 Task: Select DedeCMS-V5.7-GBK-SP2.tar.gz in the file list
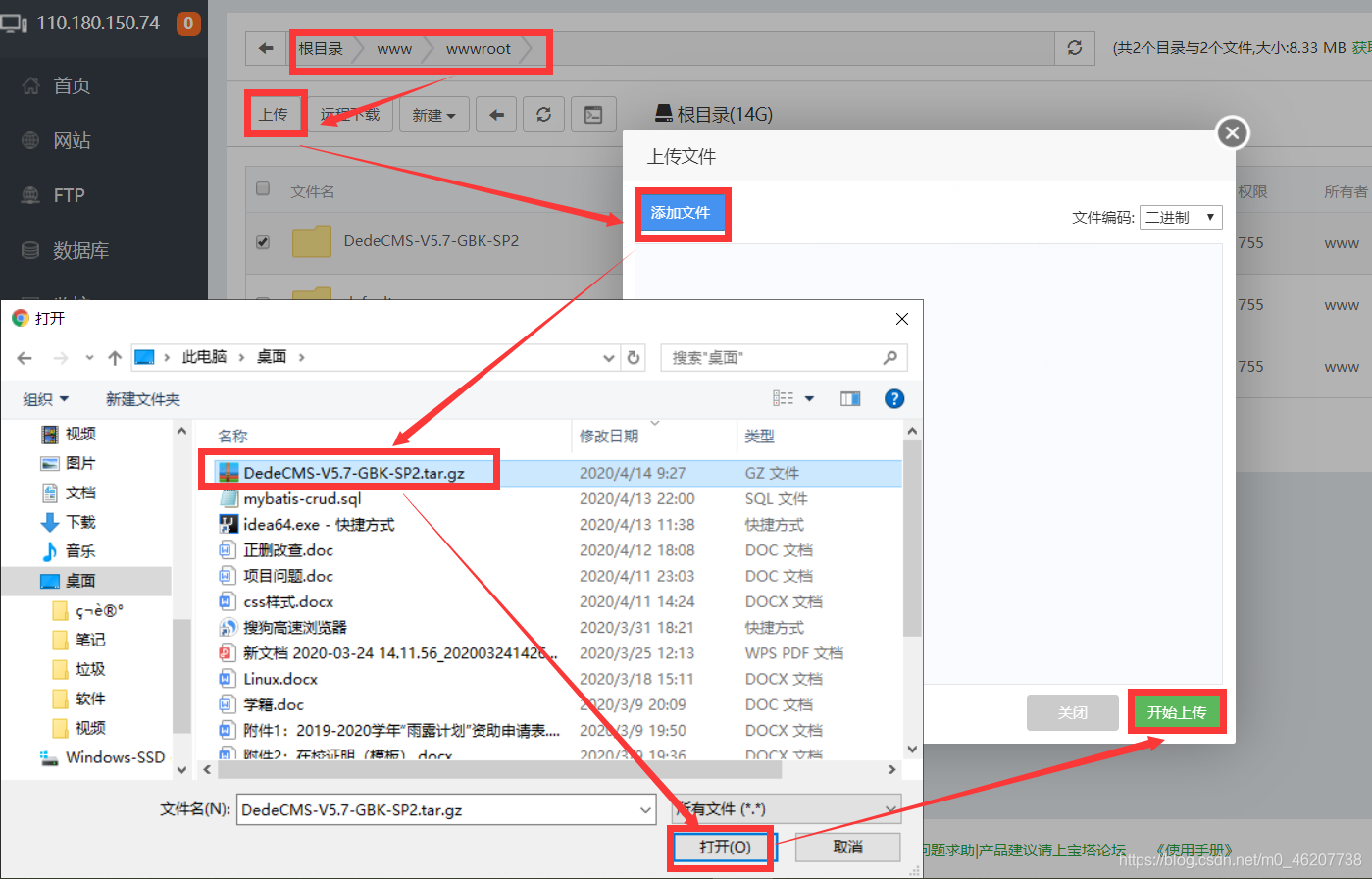(x=354, y=473)
